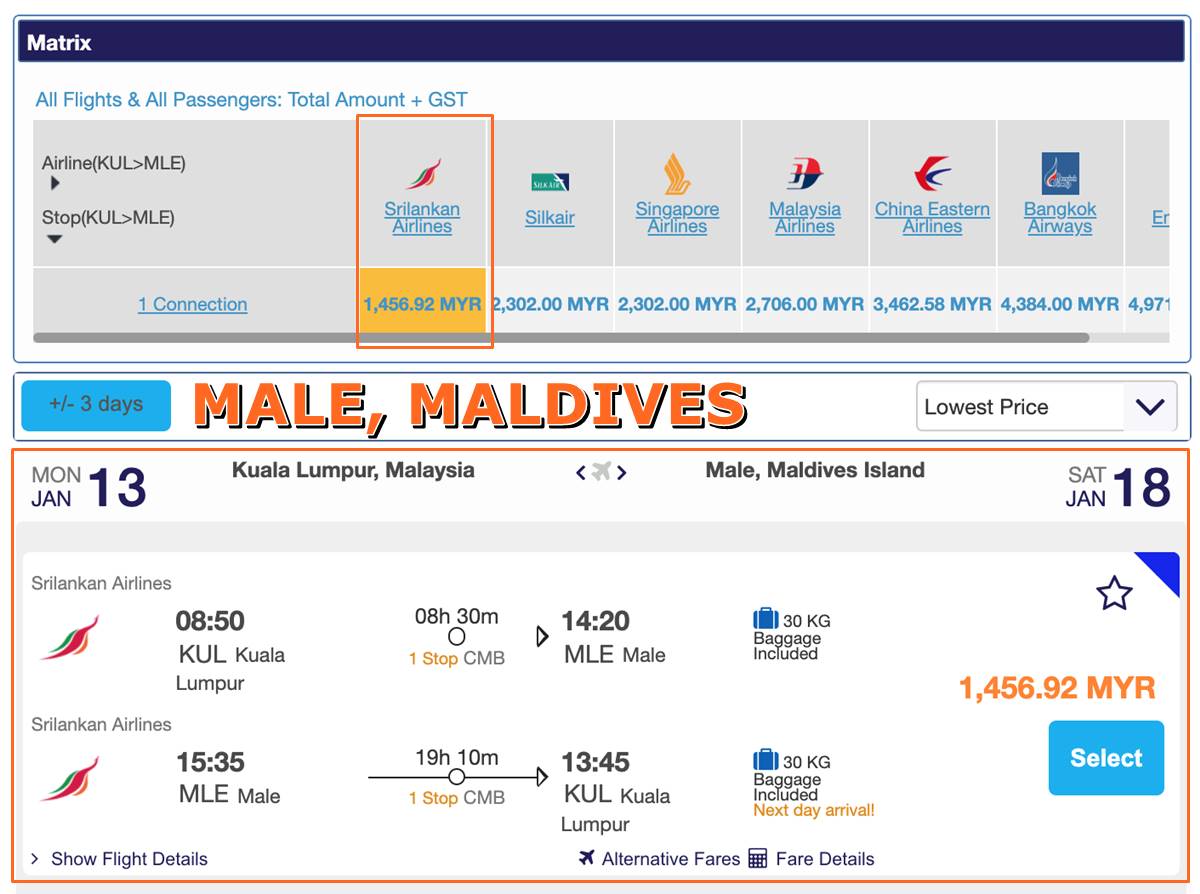The width and height of the screenshot is (1200, 894).
Task: Mark the flight as favorite with the star
Action: point(1114,594)
